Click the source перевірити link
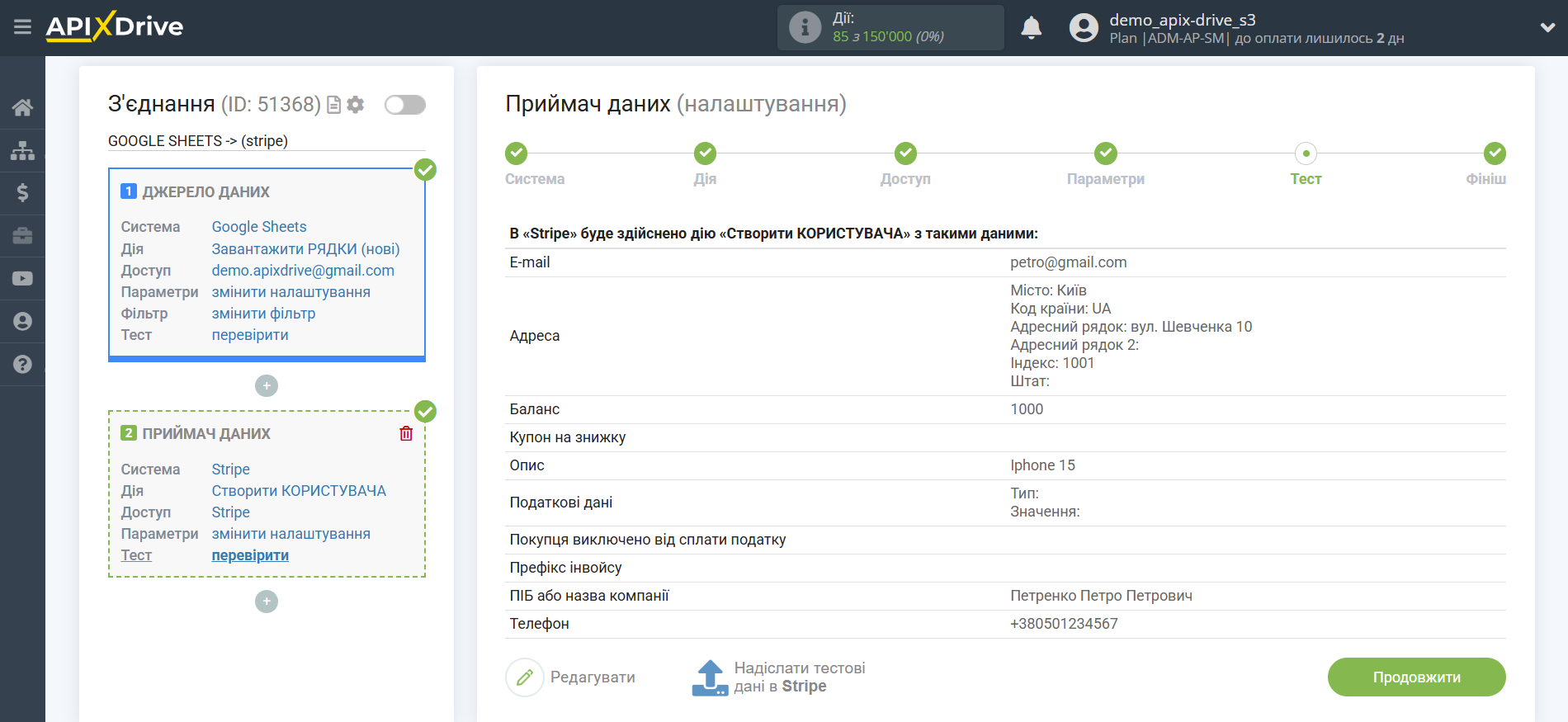The width and height of the screenshot is (1568, 722). [250, 335]
